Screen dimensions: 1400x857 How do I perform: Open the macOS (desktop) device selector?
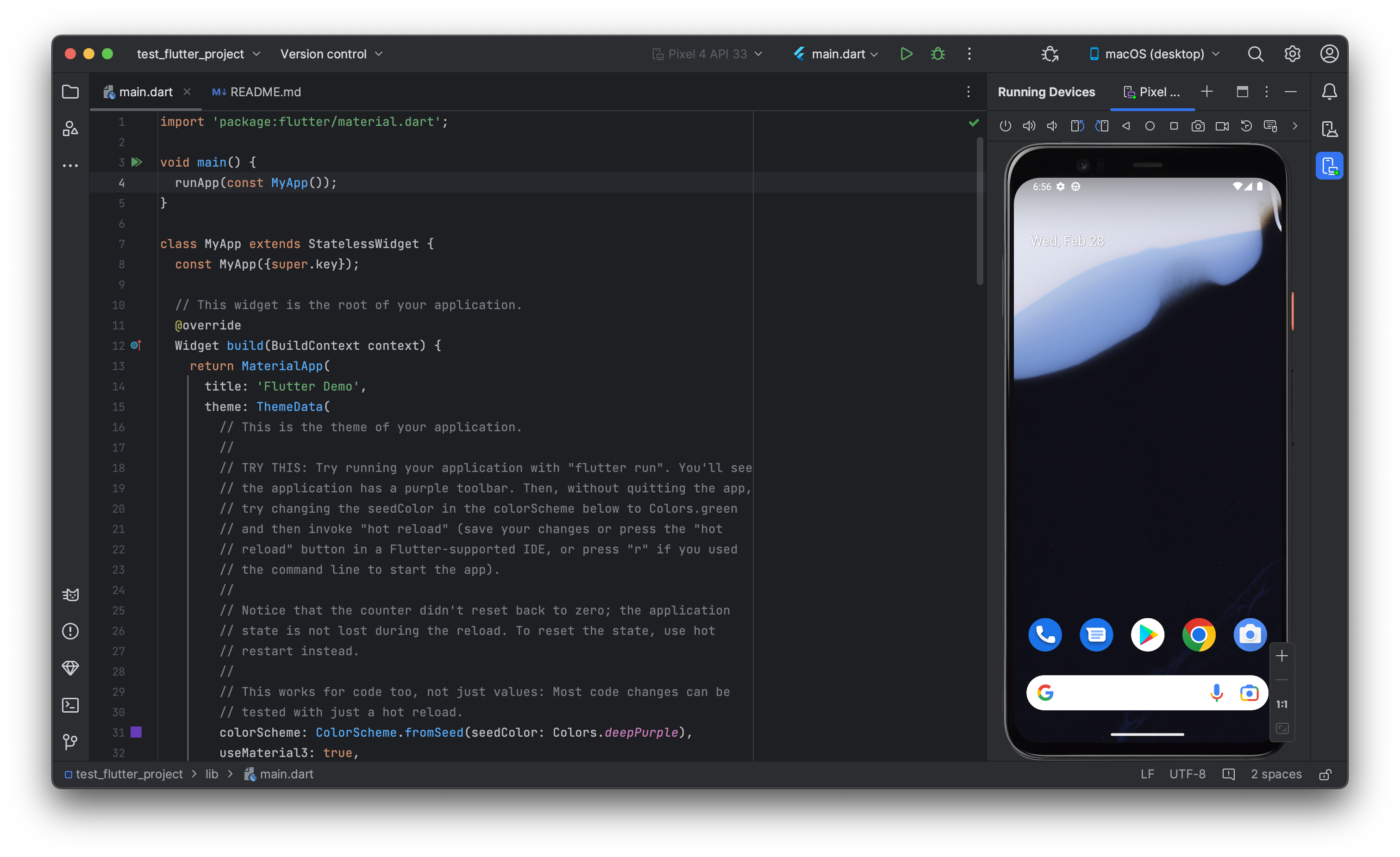point(1154,54)
